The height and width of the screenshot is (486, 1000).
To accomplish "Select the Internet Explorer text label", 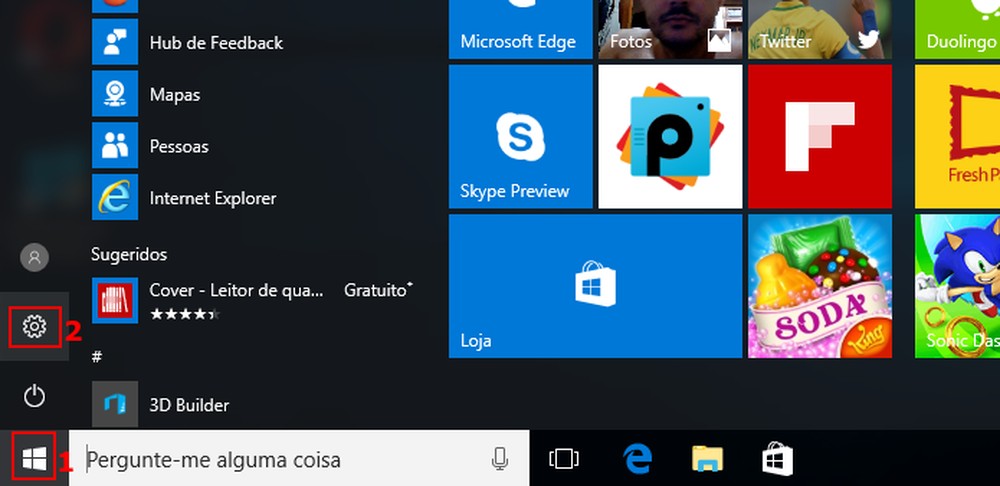I will point(213,198).
